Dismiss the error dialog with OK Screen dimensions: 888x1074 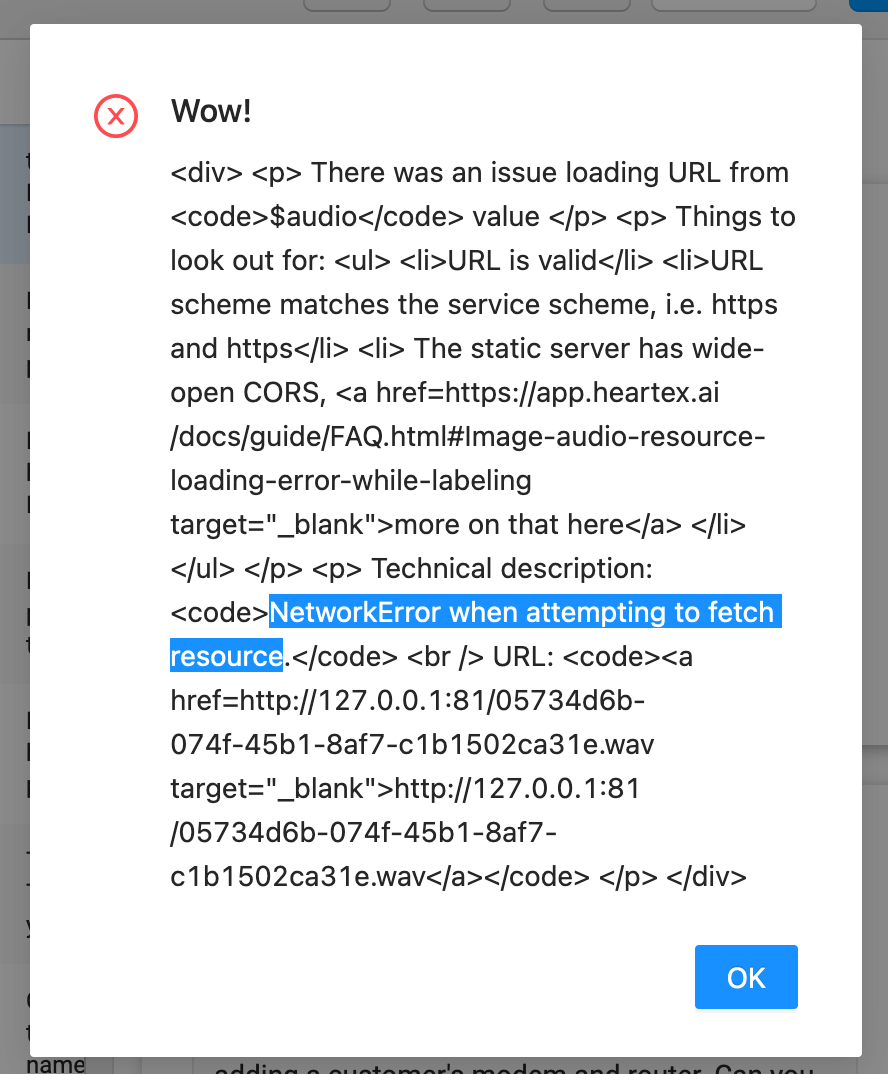[x=746, y=977]
